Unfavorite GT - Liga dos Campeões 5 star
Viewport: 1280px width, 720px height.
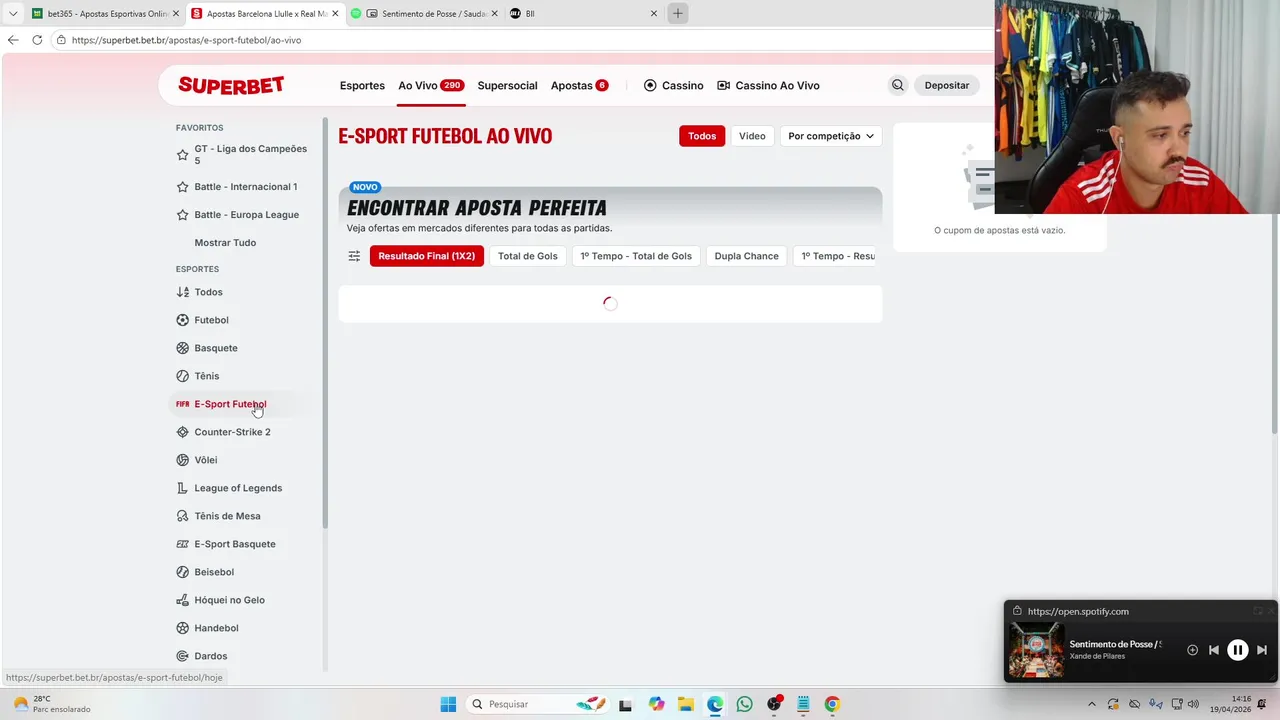click(182, 155)
